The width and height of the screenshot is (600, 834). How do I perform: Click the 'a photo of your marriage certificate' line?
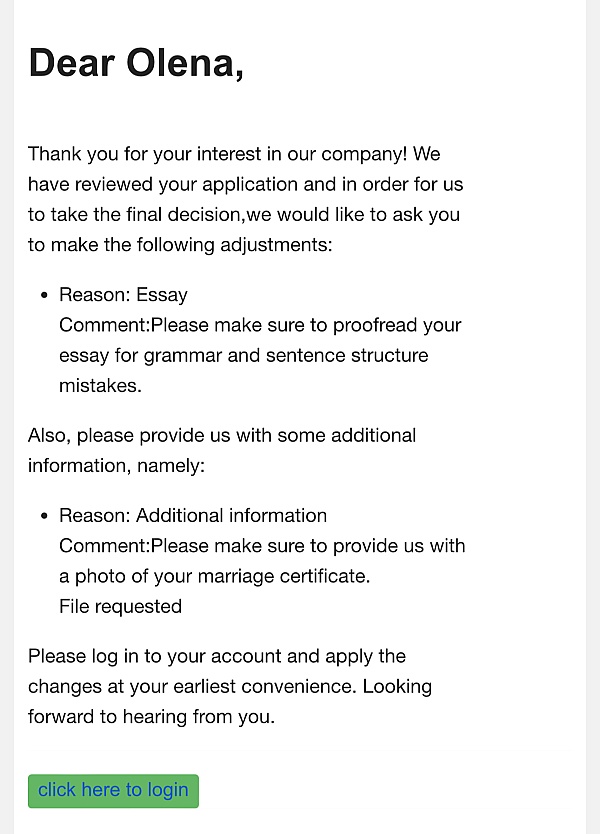click(214, 576)
